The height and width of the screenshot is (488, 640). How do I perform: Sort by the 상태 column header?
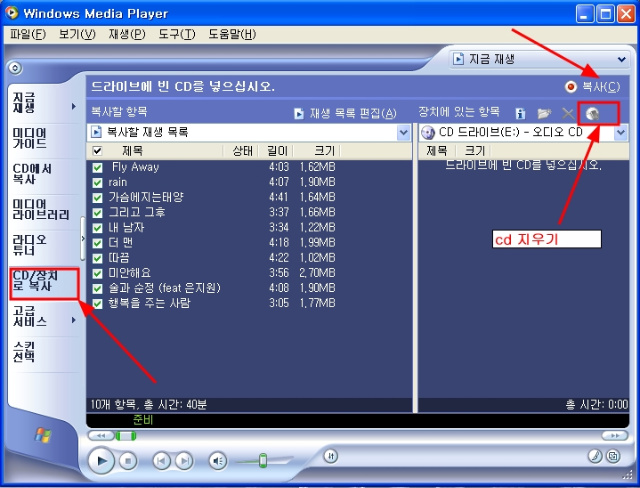click(x=243, y=151)
